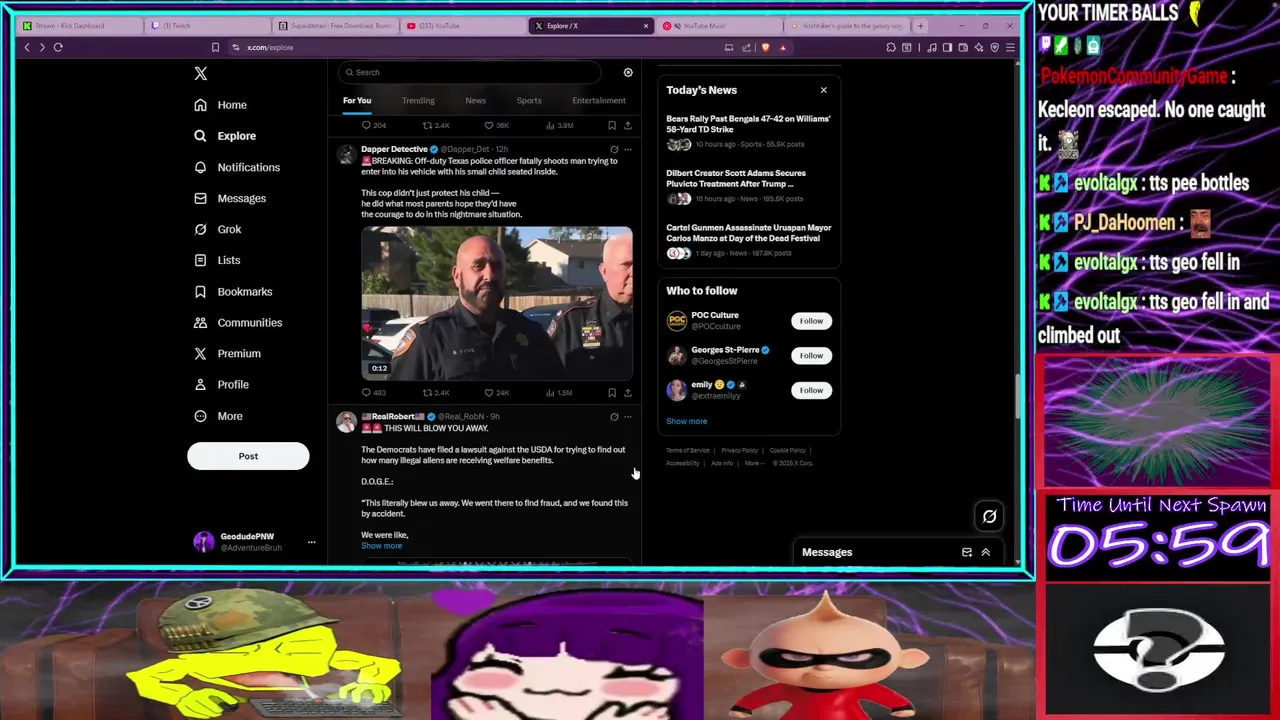Open RealRobert profile avatar

click(x=346, y=422)
